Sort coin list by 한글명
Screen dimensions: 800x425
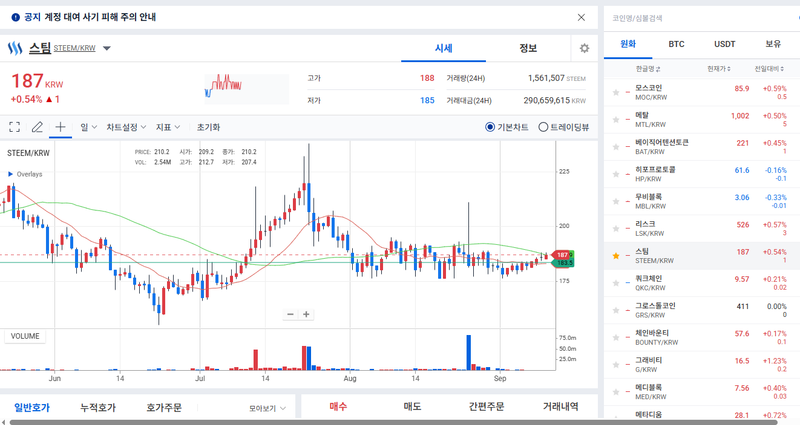647,68
